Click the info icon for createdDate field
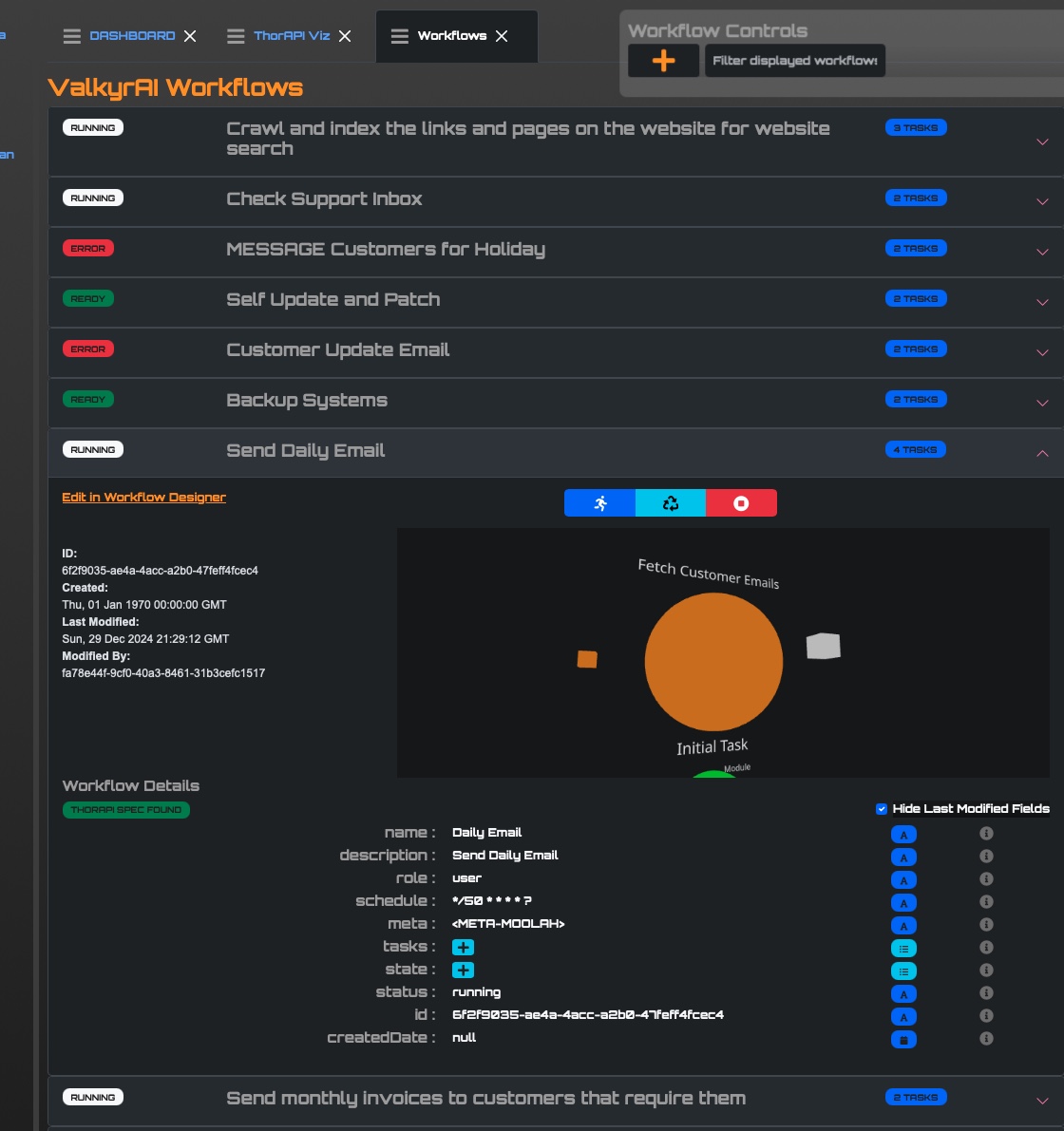Image resolution: width=1064 pixels, height=1131 pixels. (986, 1038)
